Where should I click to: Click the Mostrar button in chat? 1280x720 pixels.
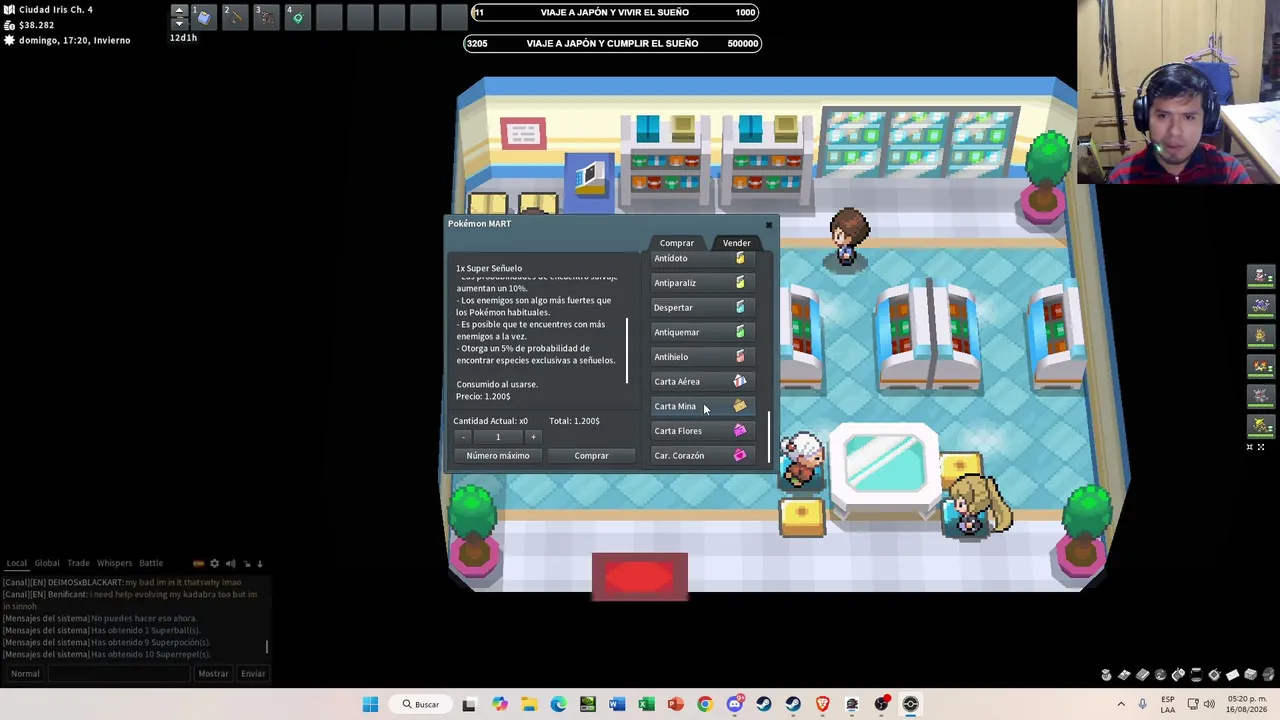[x=213, y=674]
